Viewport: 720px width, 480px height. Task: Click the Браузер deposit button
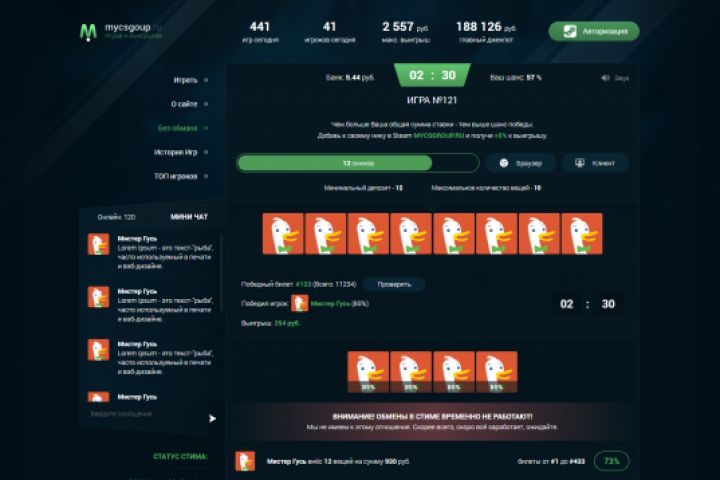coord(521,163)
